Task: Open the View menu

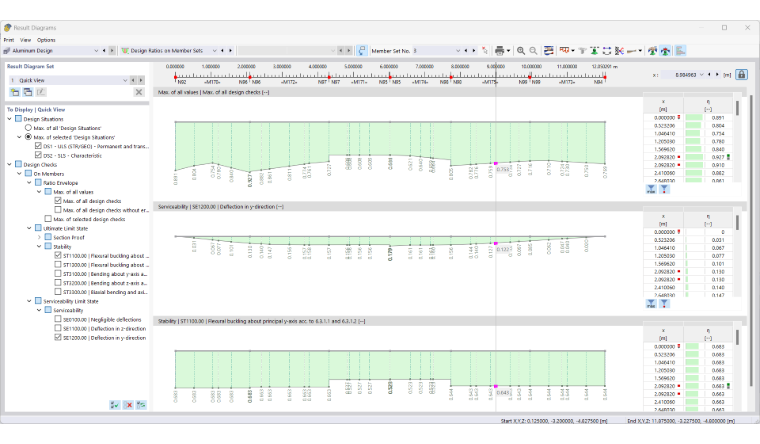Action: (25, 40)
